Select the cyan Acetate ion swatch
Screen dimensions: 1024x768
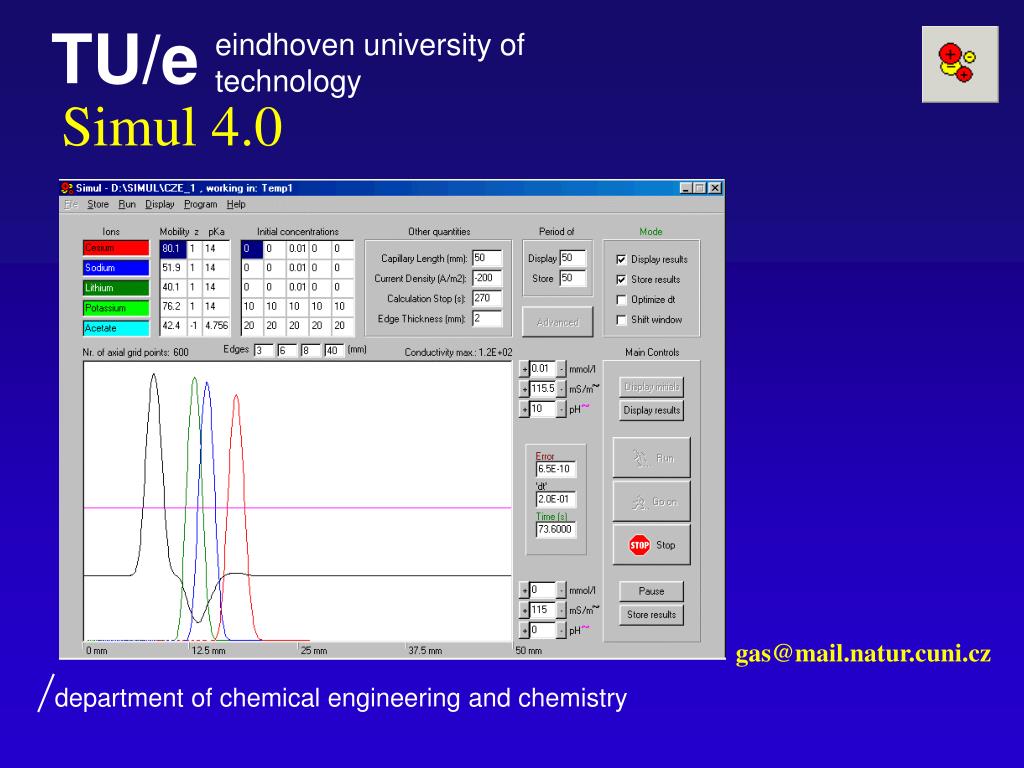pyautogui.click(x=116, y=328)
